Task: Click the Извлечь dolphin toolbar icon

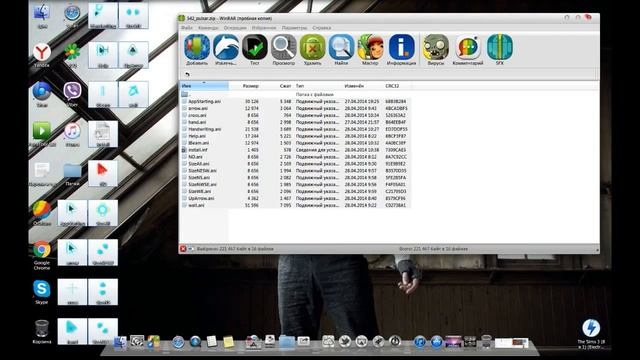Action: click(x=226, y=49)
